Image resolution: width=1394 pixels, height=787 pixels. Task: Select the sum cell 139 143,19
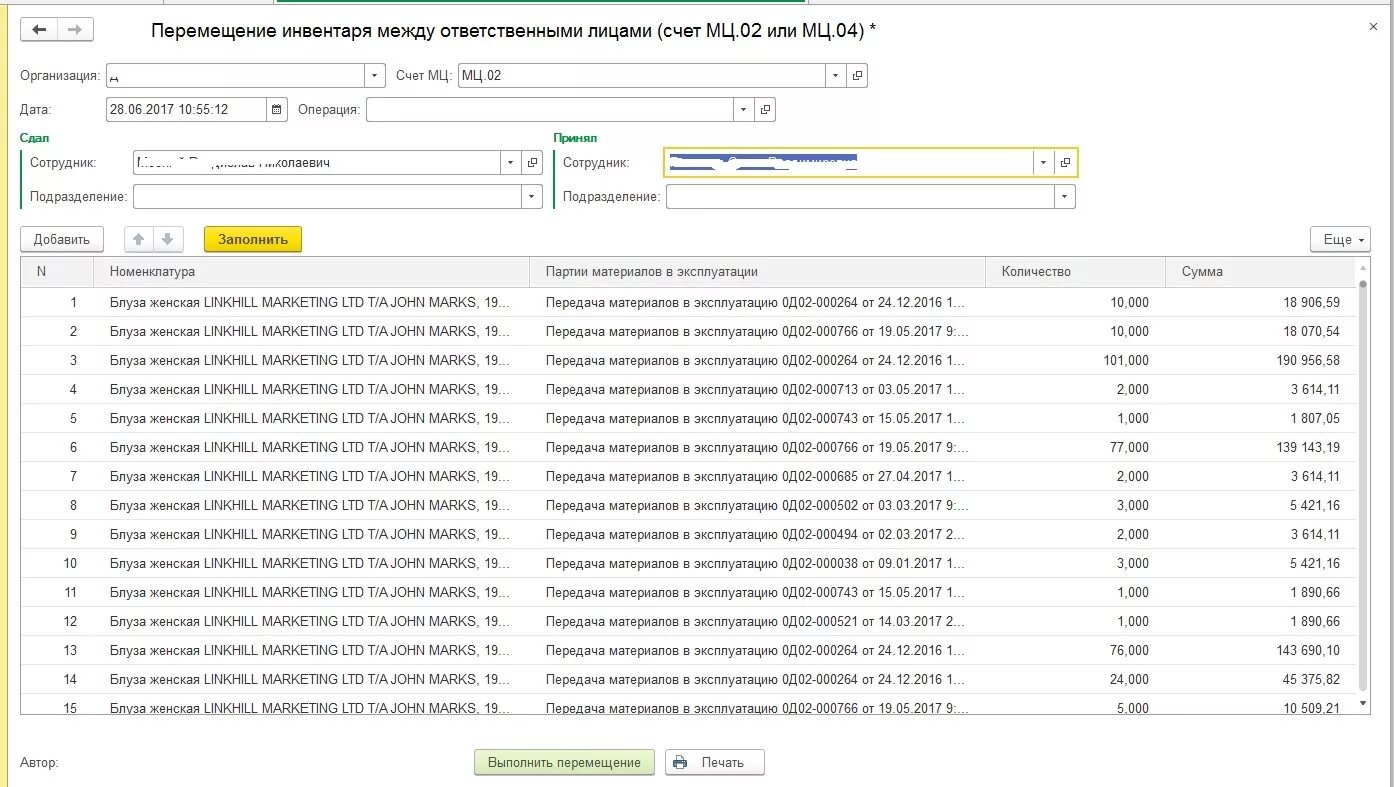[1260, 447]
